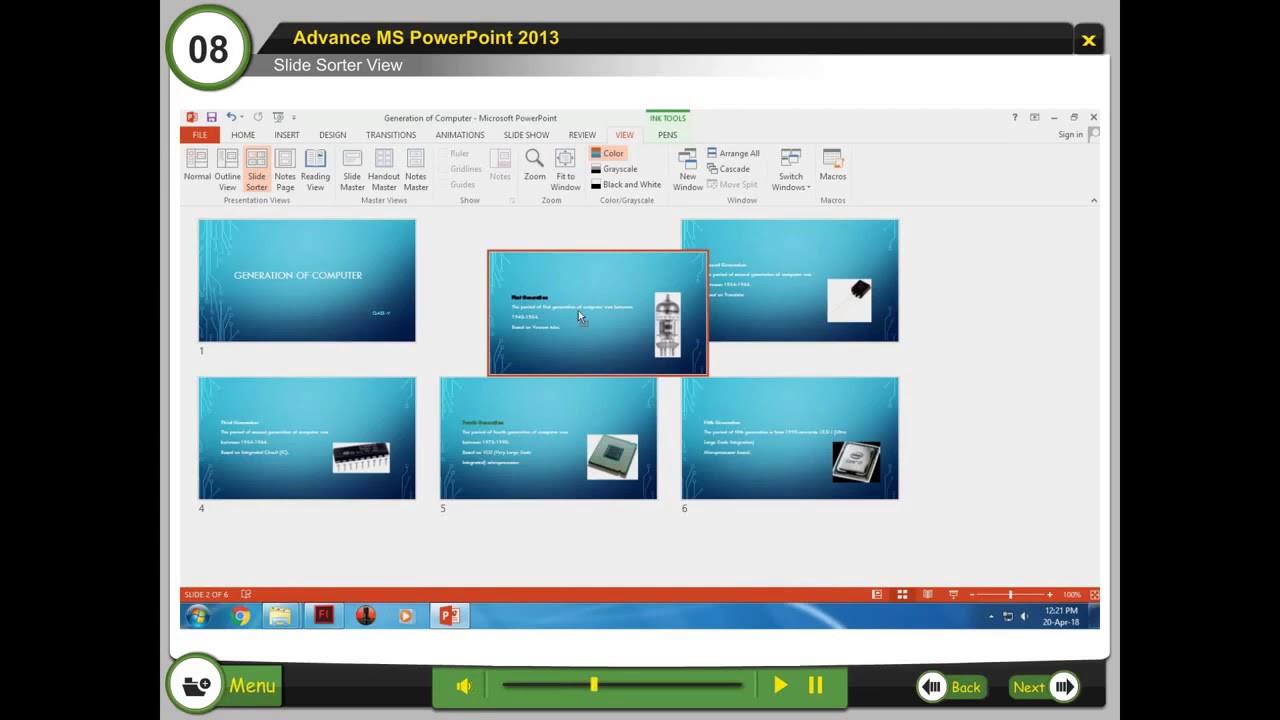The height and width of the screenshot is (720, 1280).
Task: Adjust the PowerPoint zoom slider
Action: 1010,595
